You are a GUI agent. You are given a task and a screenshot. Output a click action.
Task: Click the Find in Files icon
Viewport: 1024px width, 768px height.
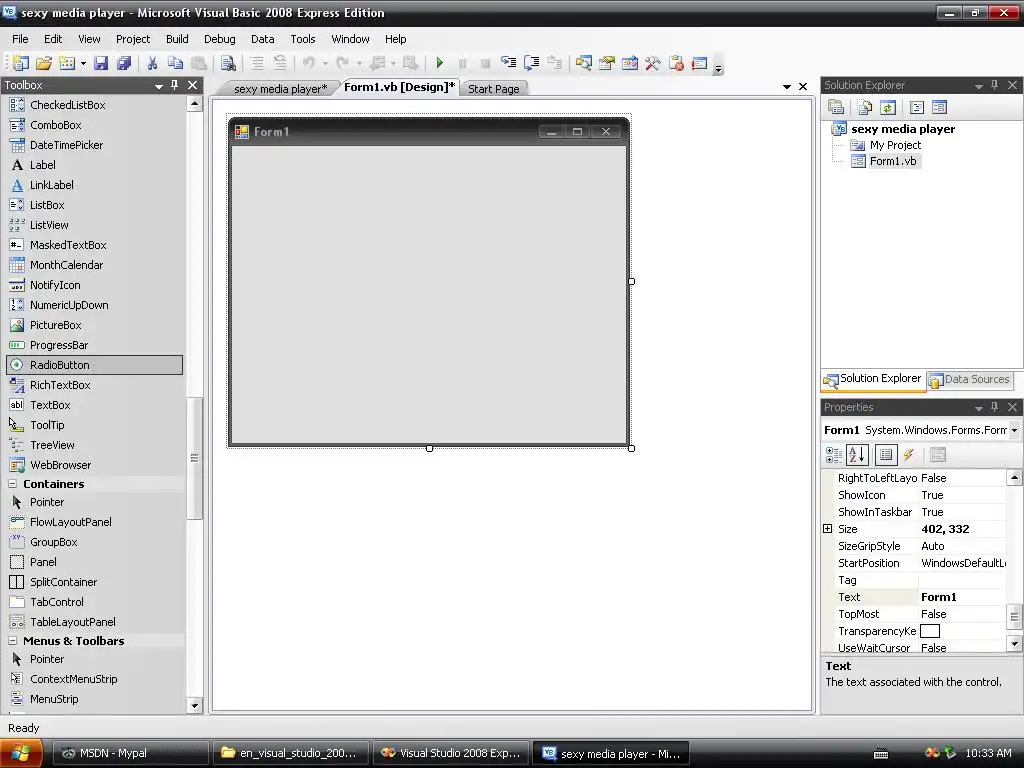tap(228, 63)
